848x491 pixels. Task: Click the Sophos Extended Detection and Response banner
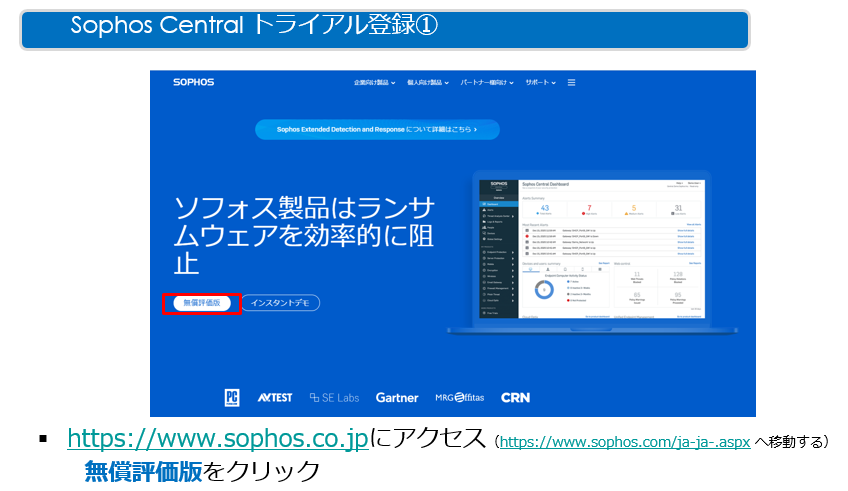(377, 130)
